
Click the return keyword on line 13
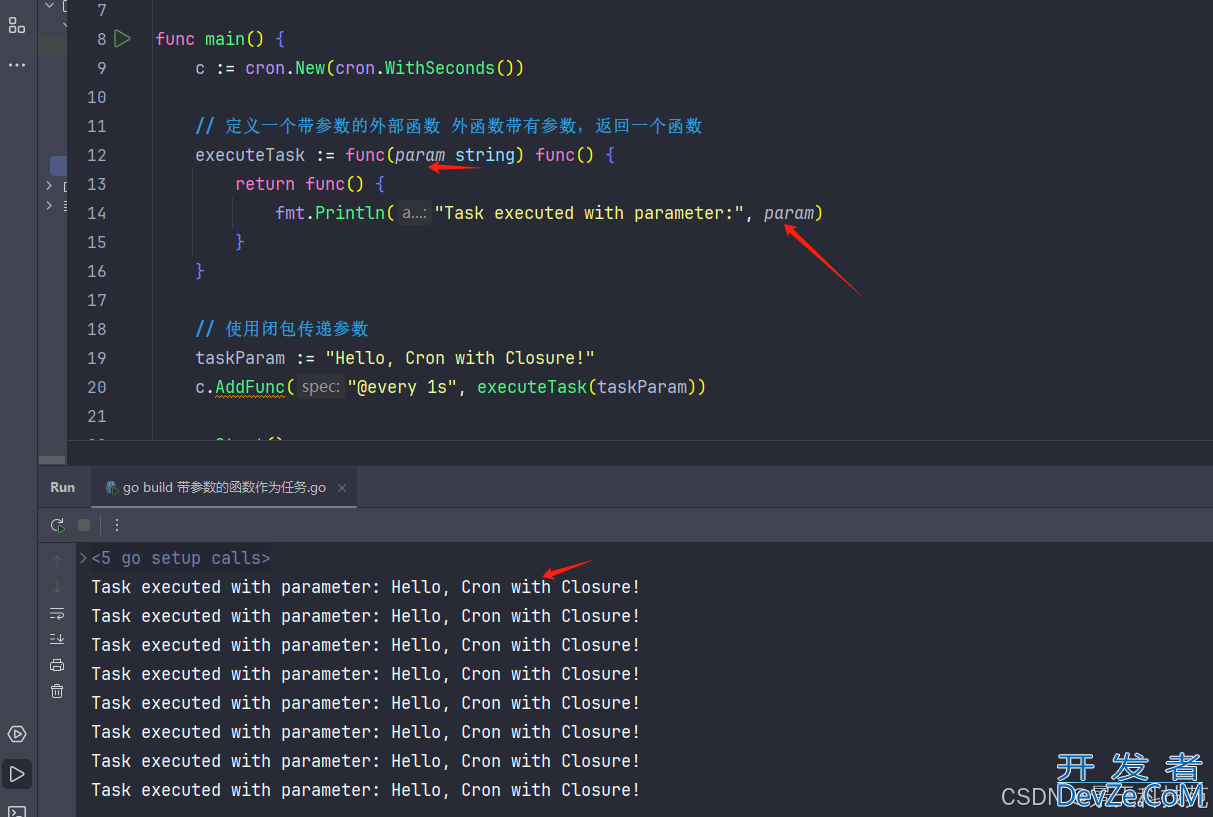(x=265, y=184)
